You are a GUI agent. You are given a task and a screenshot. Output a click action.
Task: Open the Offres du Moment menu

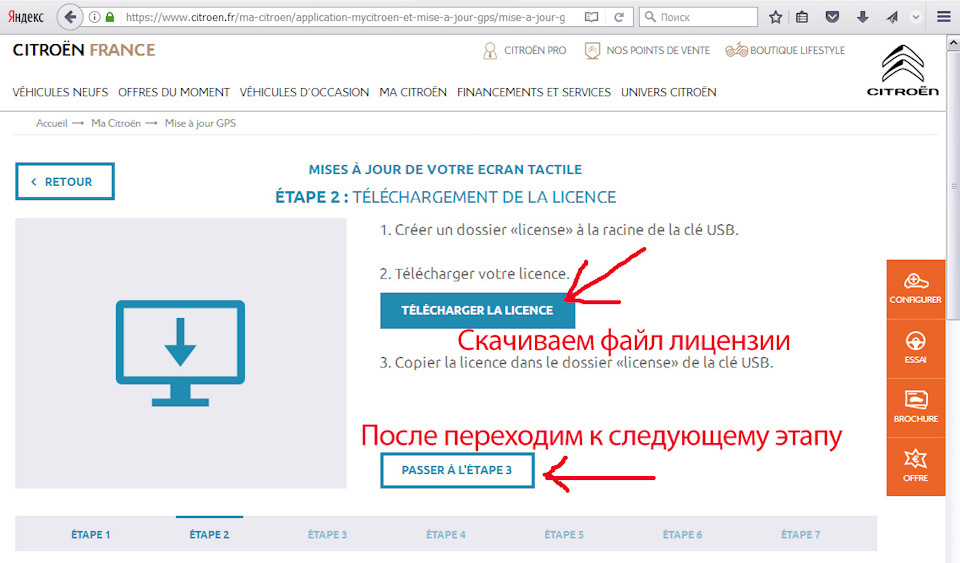coord(174,92)
